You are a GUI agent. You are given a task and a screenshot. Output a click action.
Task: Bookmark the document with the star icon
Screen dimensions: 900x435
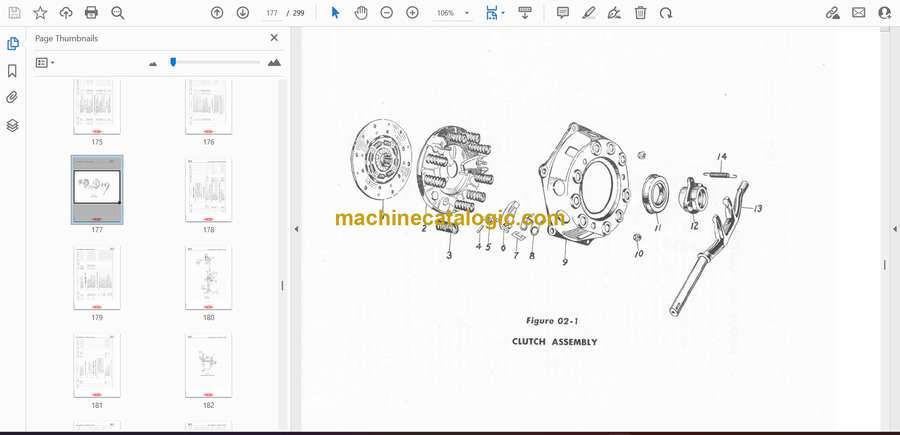[x=40, y=13]
